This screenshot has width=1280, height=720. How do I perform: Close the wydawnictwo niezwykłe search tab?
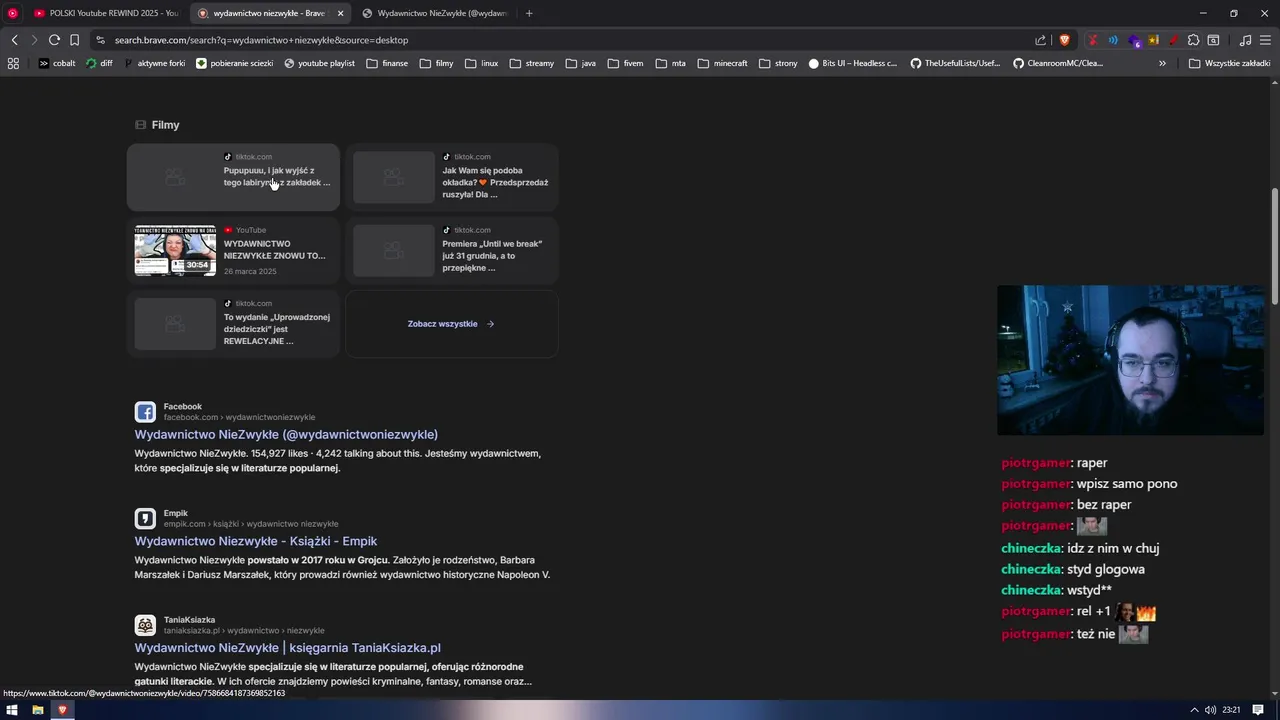click(340, 13)
